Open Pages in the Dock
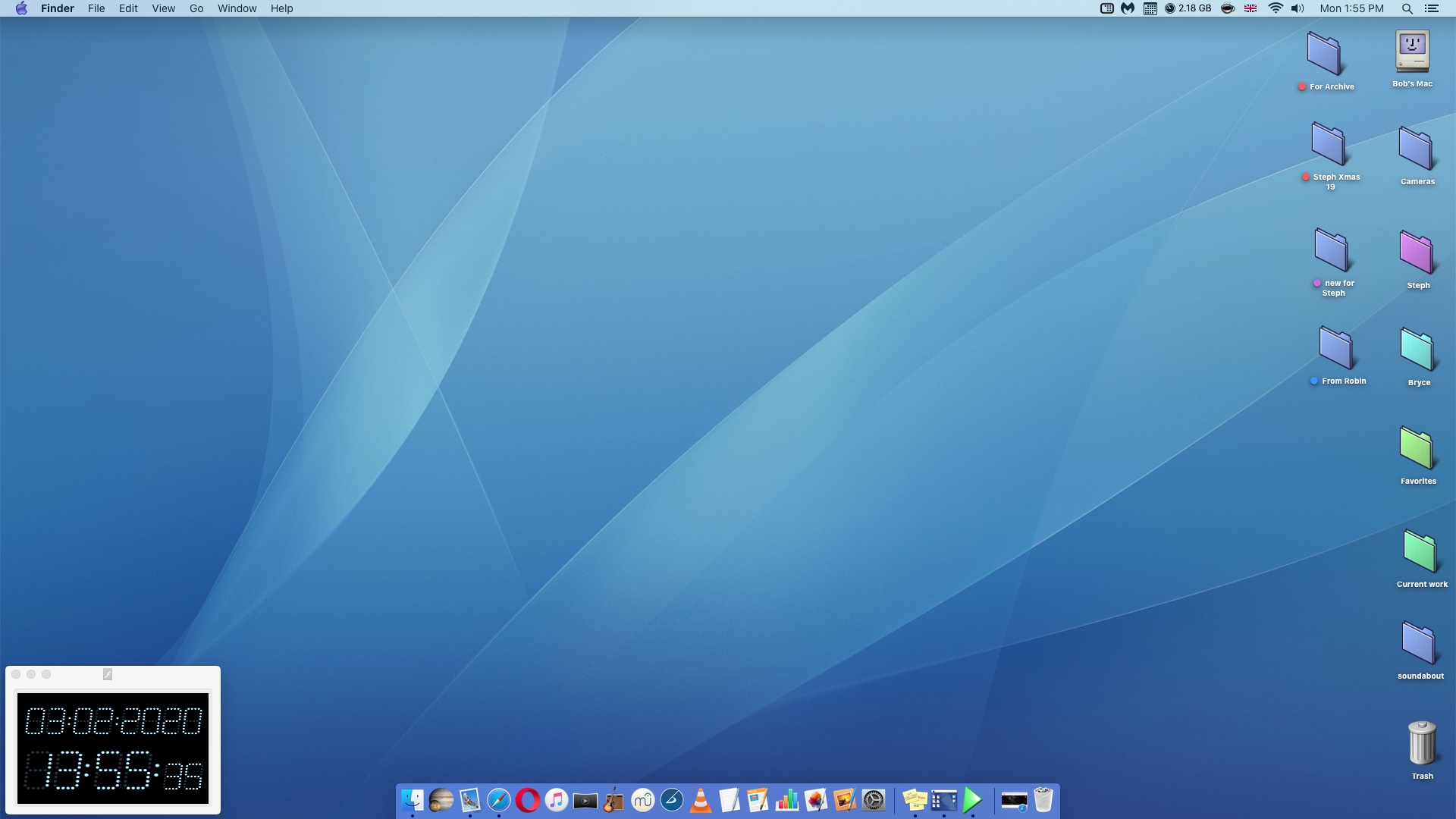This screenshot has height=819, width=1456. coord(758,800)
